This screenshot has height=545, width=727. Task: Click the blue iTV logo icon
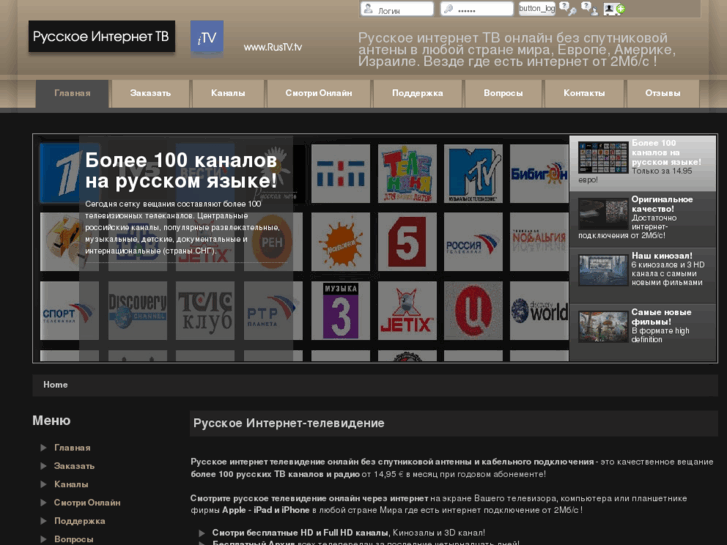tap(207, 37)
